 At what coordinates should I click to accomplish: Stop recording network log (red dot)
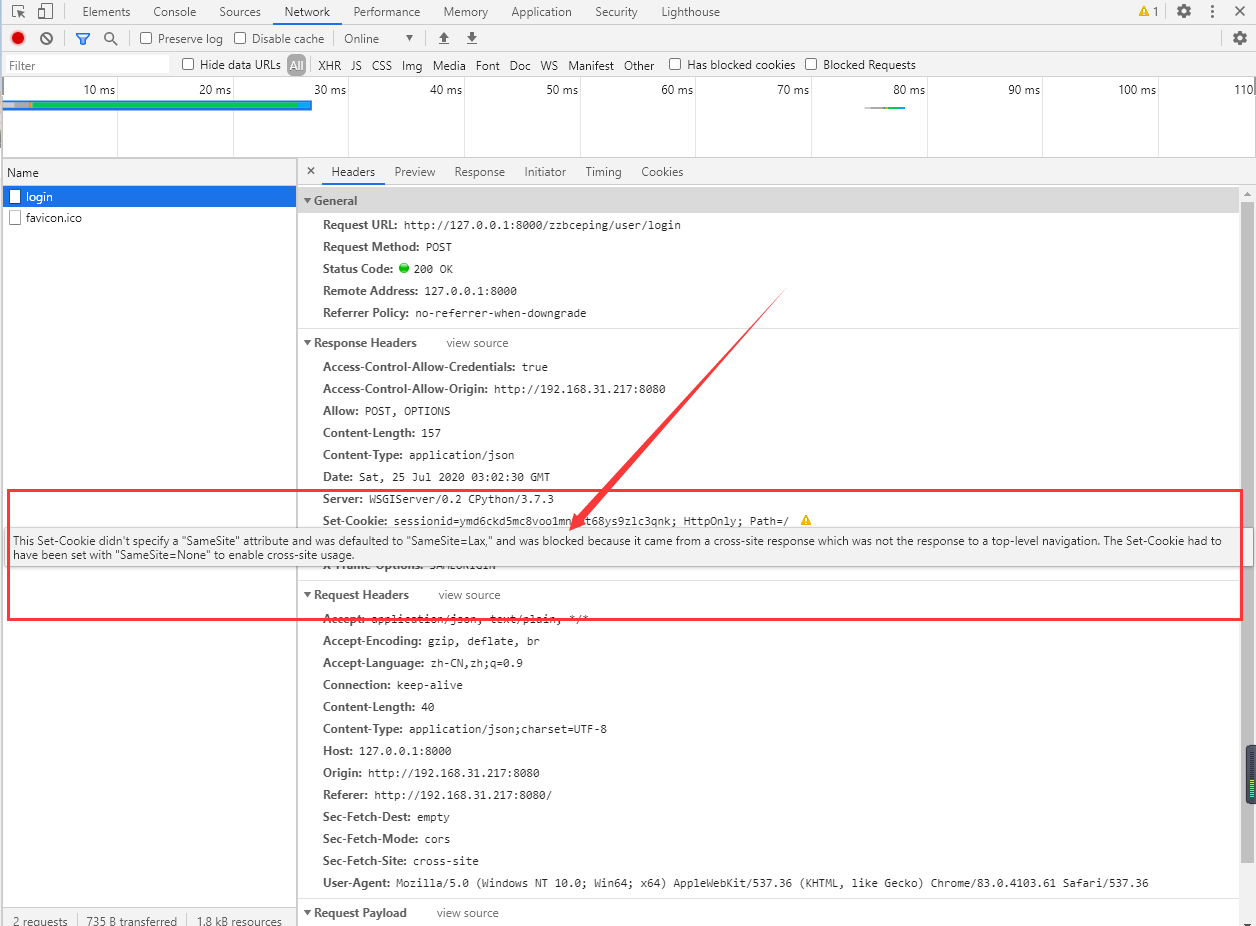(x=18, y=38)
